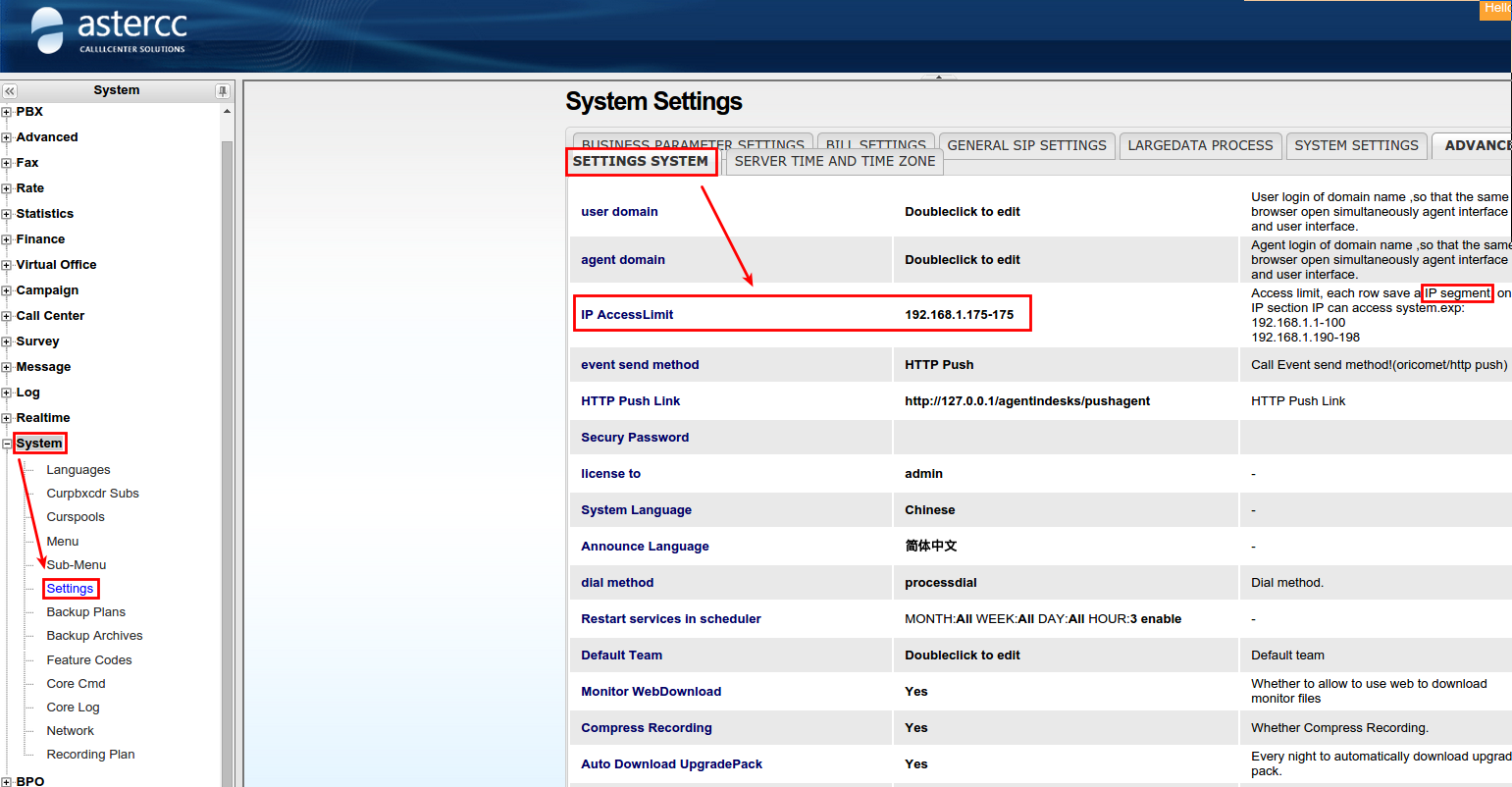Click the HTTP Push Link value field
Image resolution: width=1512 pixels, height=787 pixels.
pos(1026,401)
